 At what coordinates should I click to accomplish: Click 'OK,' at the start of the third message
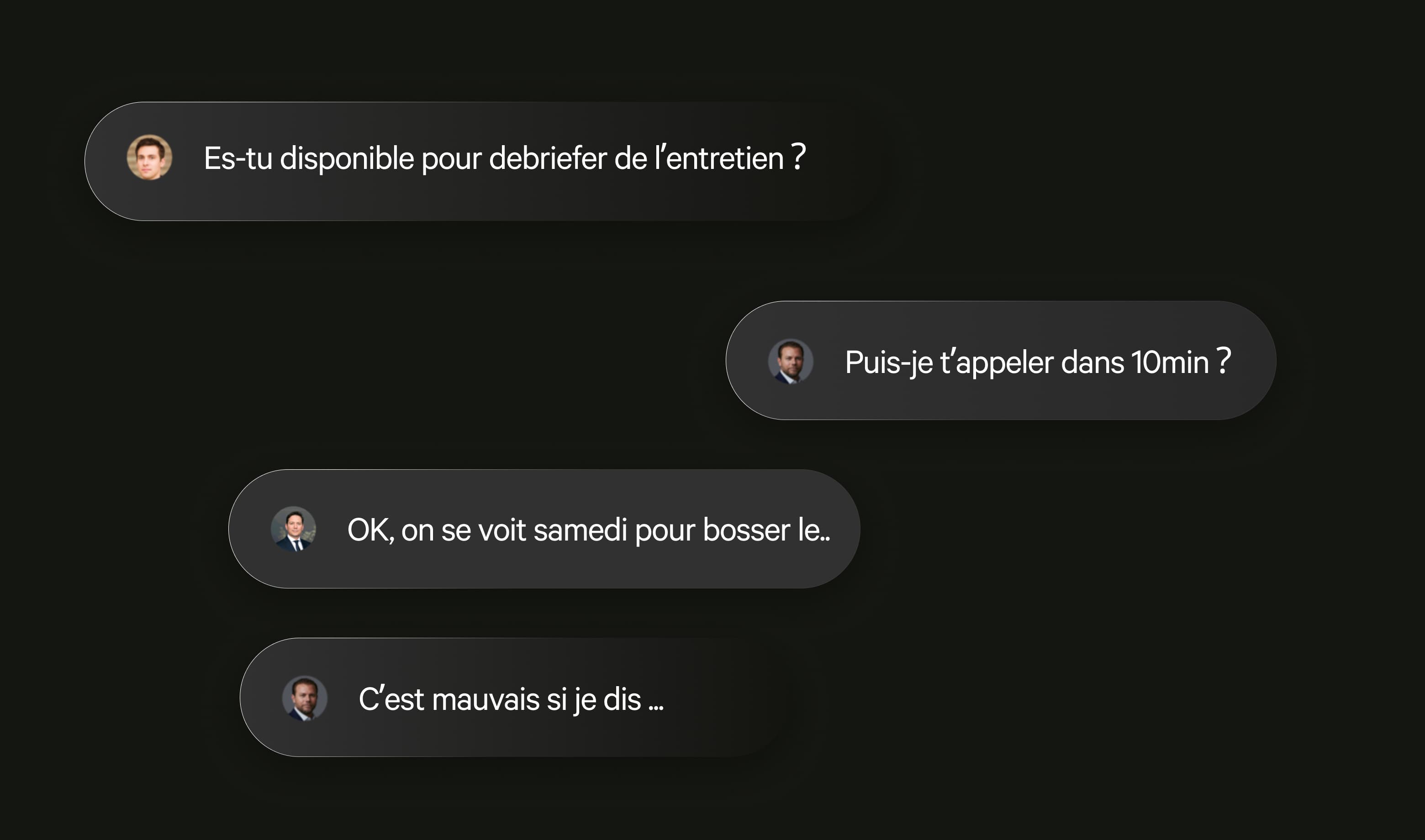[370, 530]
